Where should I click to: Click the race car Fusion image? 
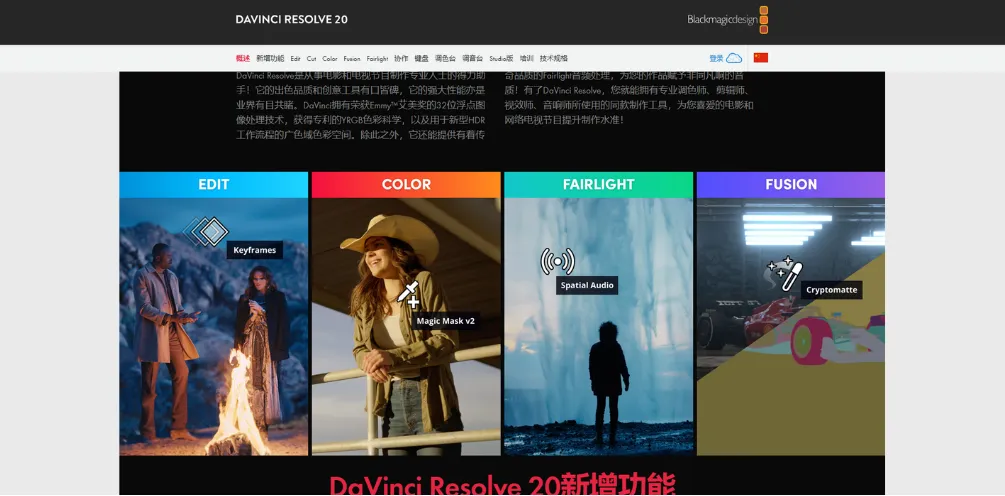tap(791, 327)
